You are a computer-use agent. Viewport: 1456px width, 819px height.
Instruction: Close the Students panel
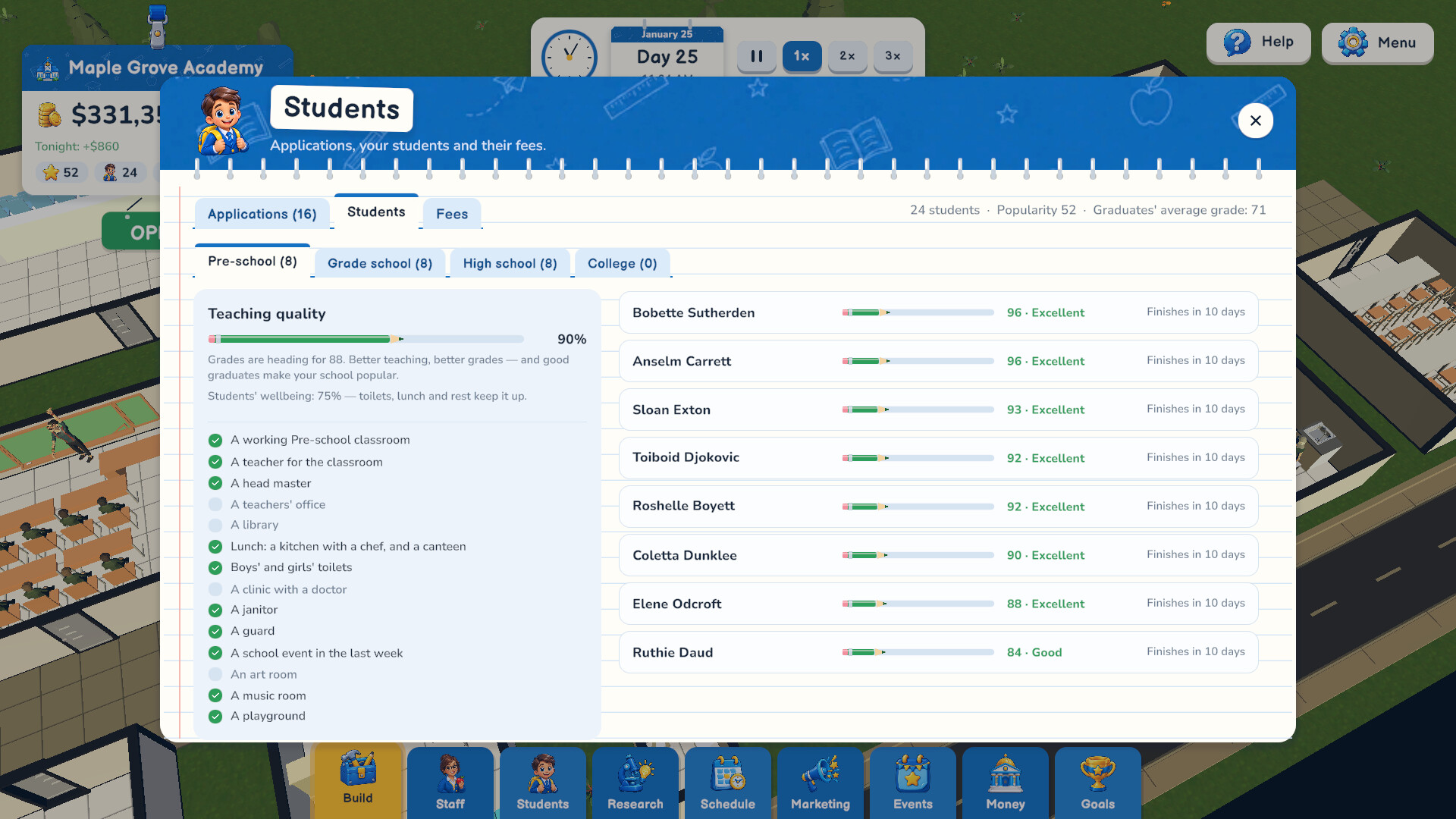[x=1256, y=121]
